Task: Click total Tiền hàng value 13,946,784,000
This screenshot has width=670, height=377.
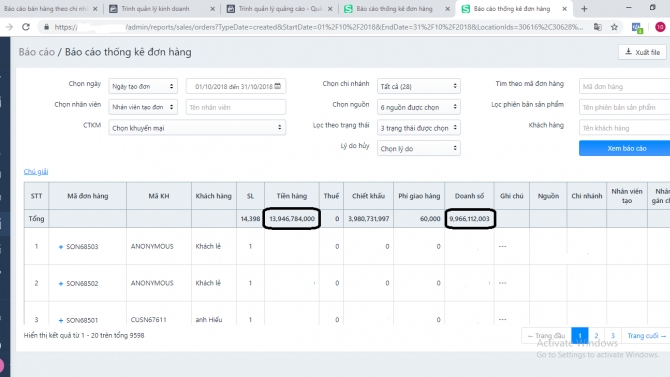Action: pos(292,218)
